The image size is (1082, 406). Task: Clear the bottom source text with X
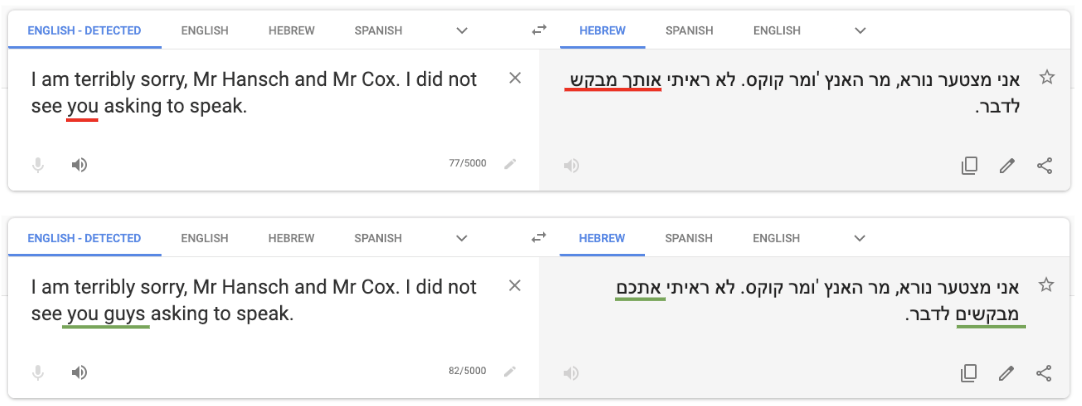[x=515, y=286]
